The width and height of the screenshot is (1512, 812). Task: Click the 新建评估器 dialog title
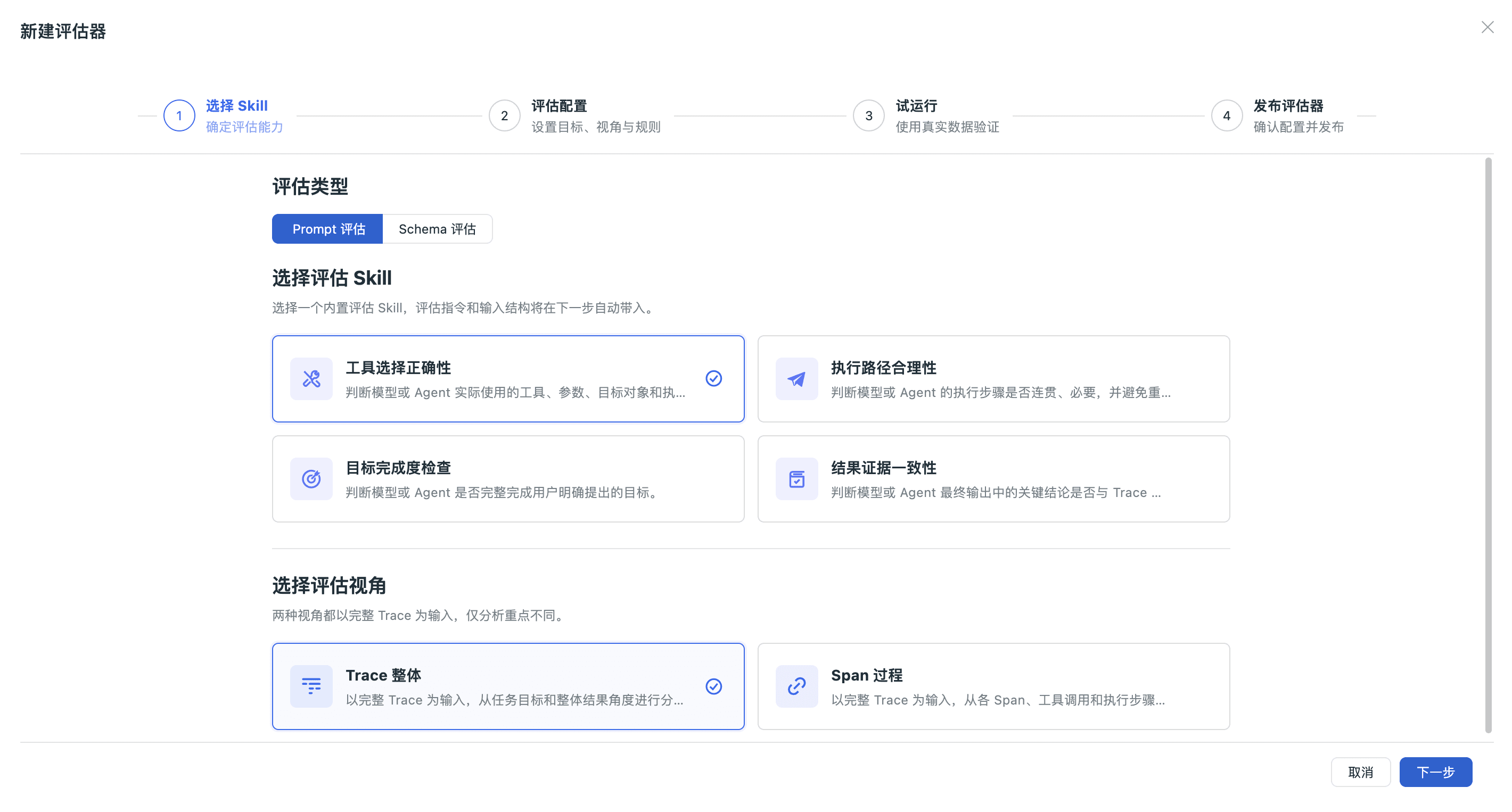(x=63, y=32)
